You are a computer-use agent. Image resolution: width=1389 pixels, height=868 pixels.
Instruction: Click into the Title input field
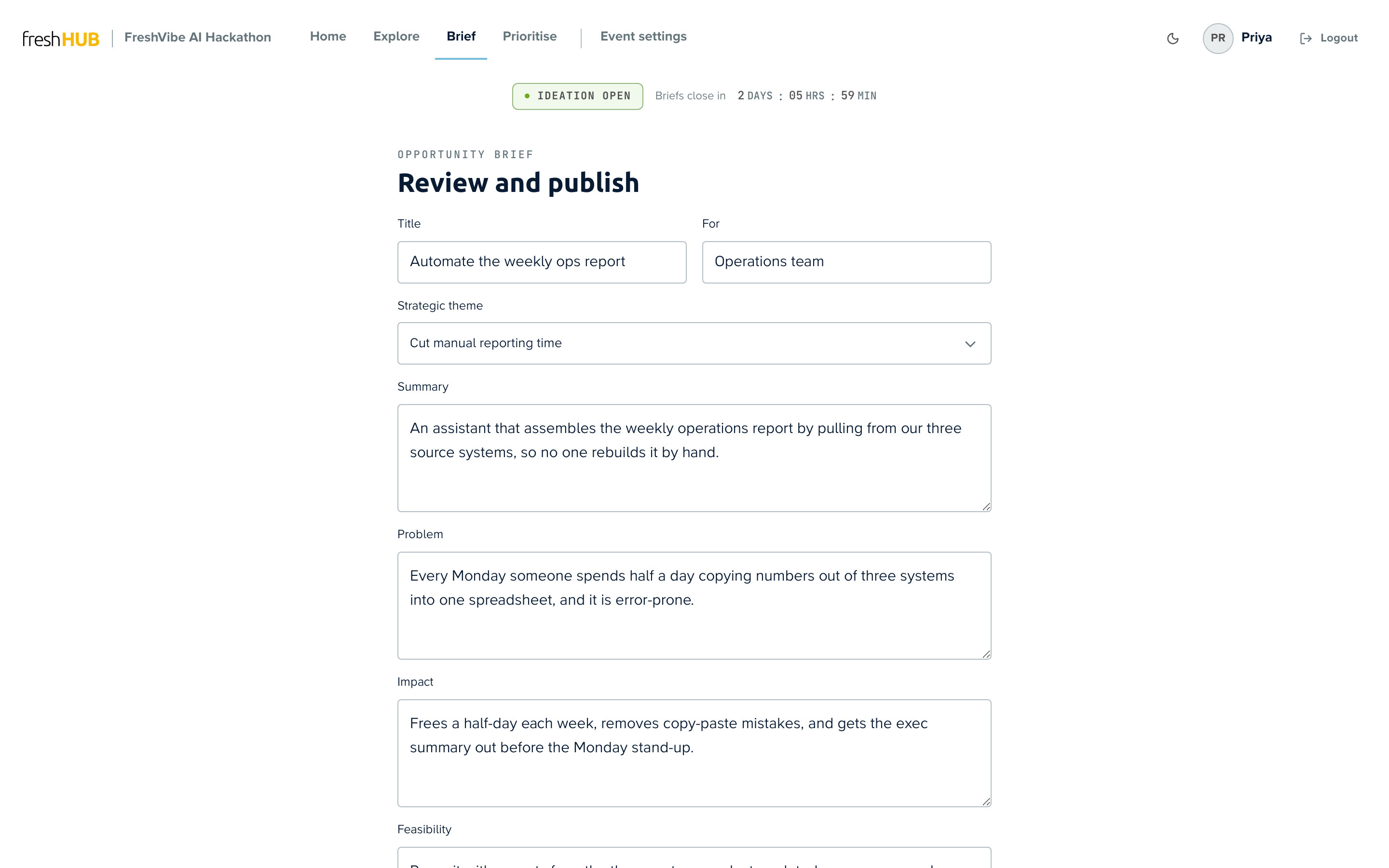pos(541,262)
